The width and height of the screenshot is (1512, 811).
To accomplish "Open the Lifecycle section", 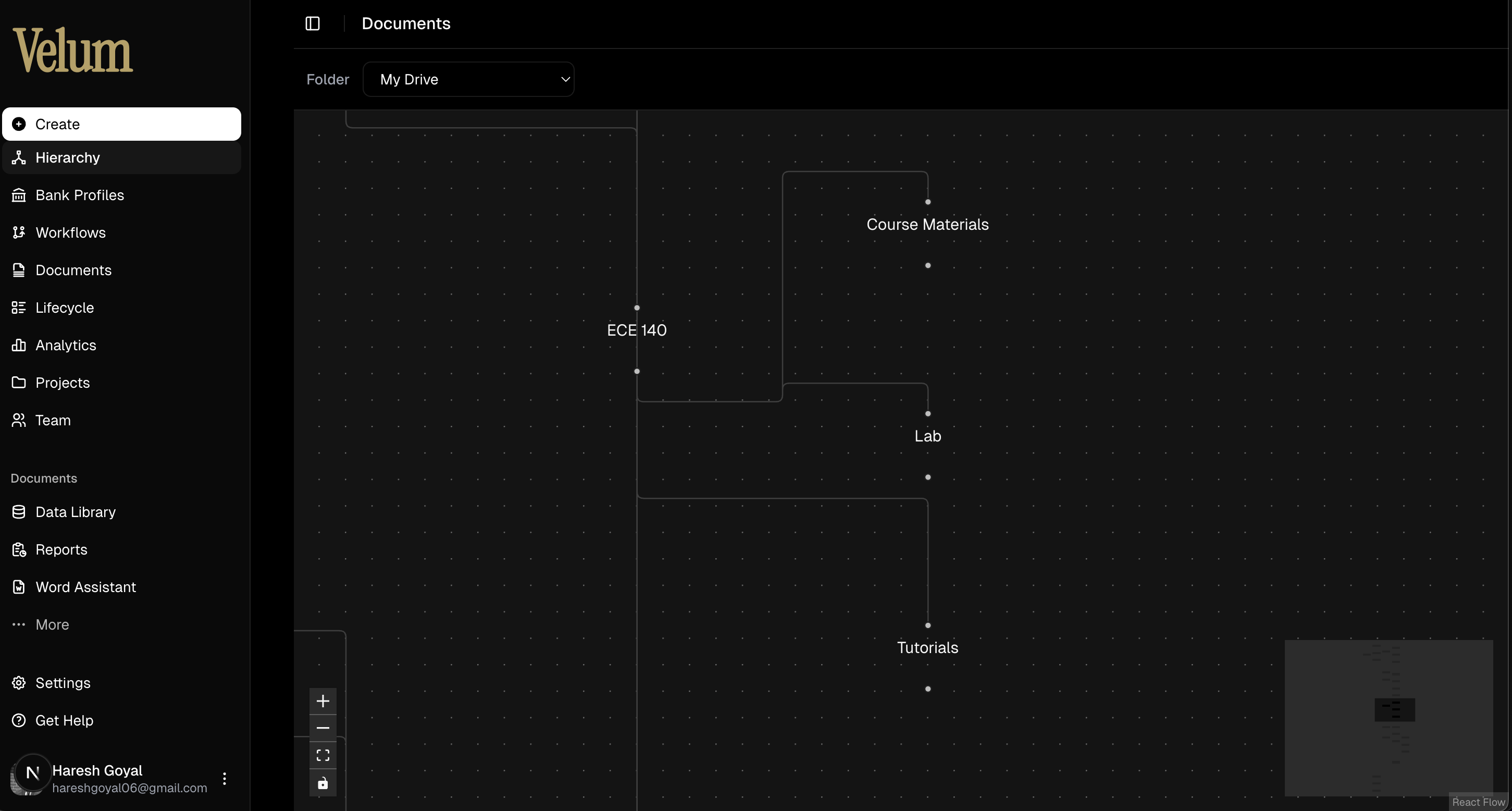I will (x=65, y=308).
